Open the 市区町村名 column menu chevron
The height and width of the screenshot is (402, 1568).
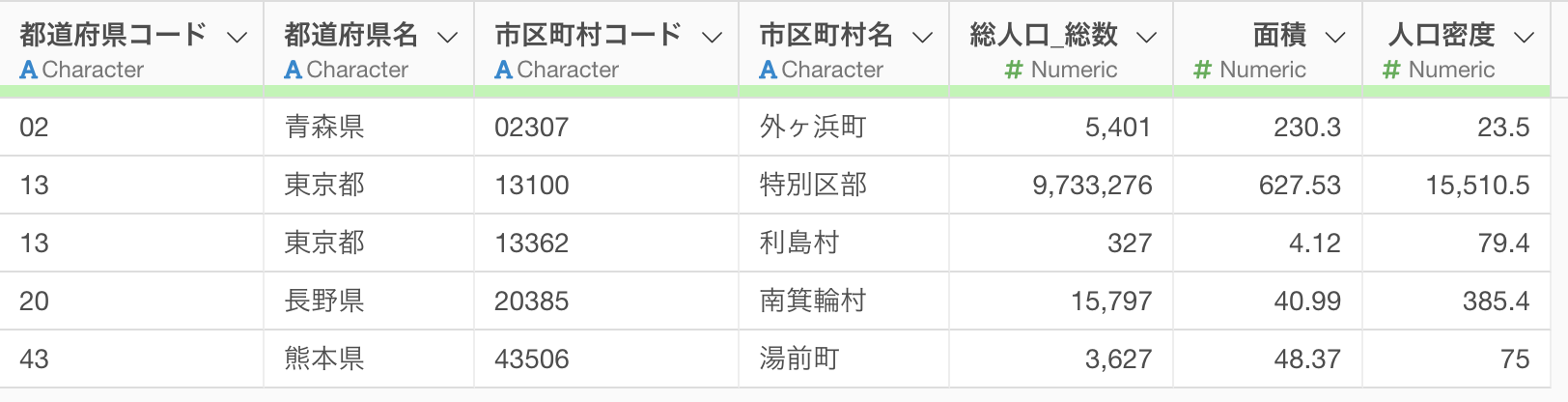923,38
